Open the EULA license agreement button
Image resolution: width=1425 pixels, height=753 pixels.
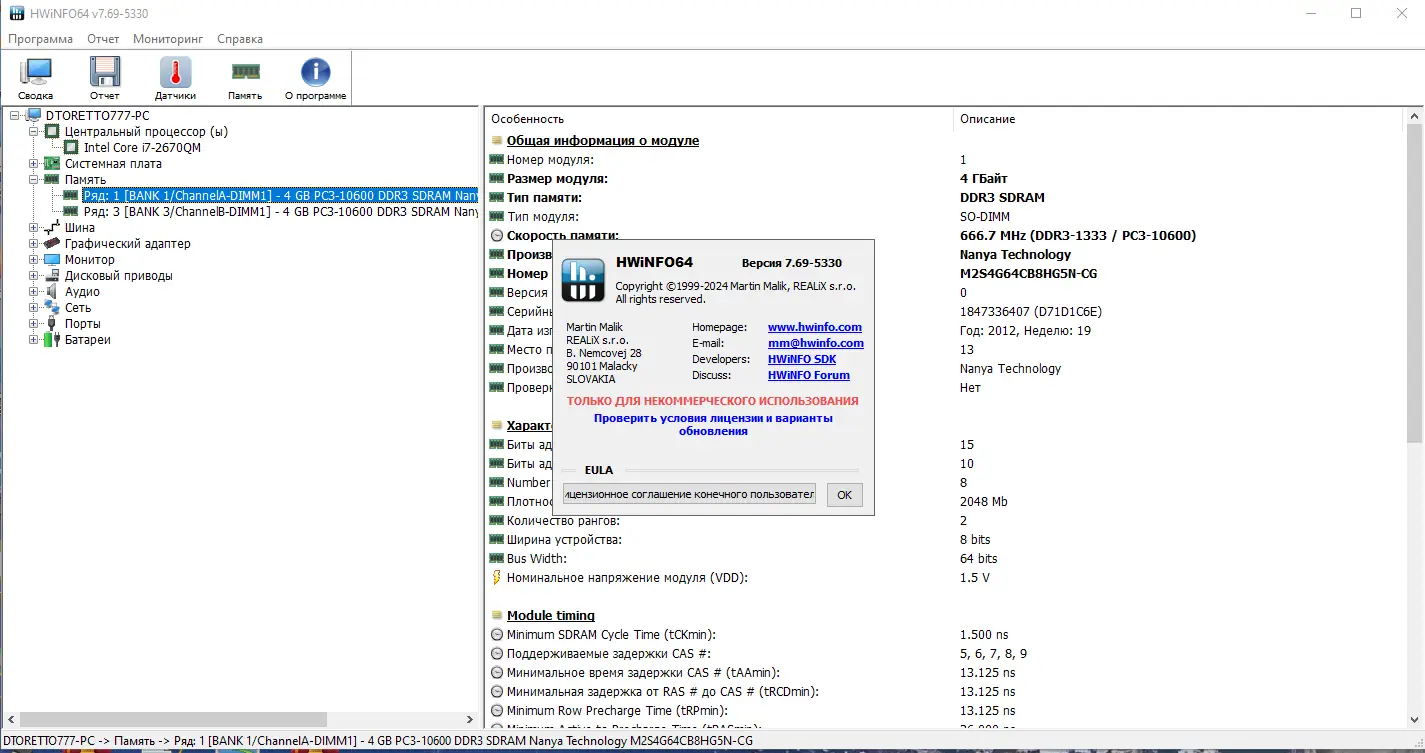(x=689, y=494)
